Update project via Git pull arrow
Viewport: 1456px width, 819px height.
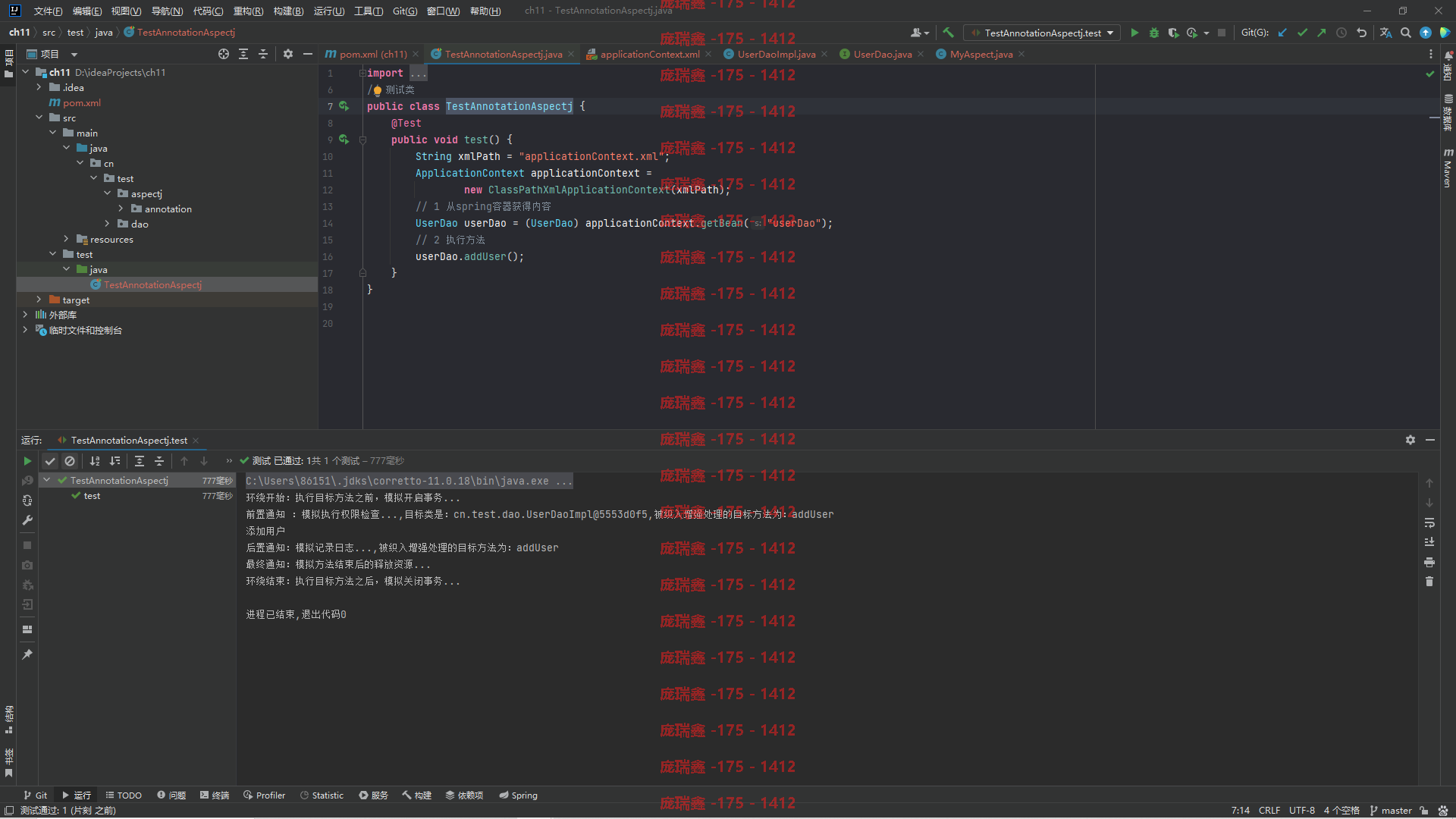(1282, 33)
